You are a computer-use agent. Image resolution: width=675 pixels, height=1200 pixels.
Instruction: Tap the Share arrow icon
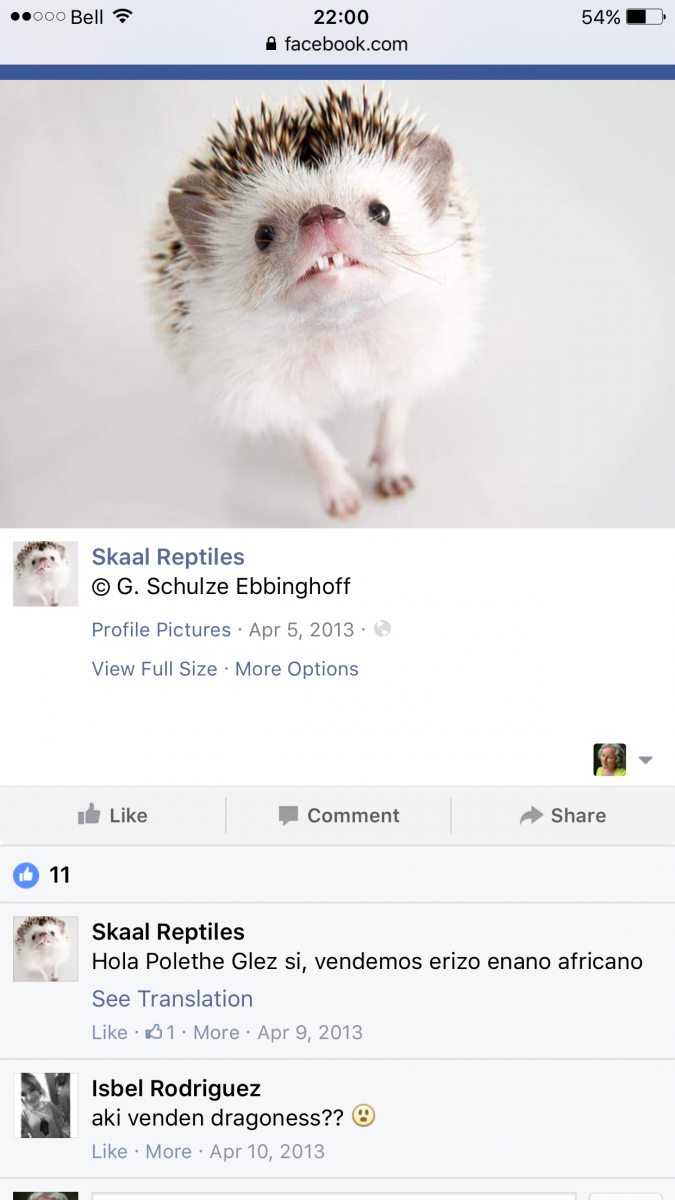pyautogui.click(x=531, y=816)
